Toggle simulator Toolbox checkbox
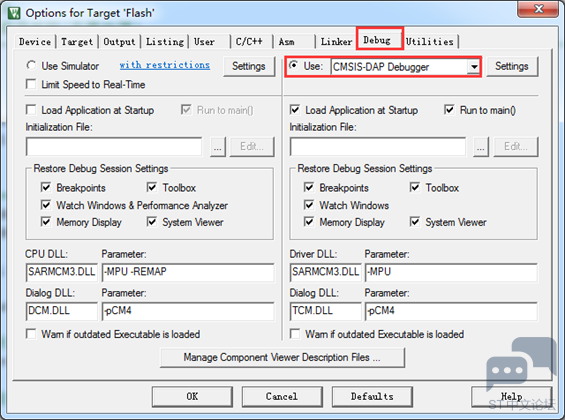The height and width of the screenshot is (420, 565). click(x=152, y=187)
